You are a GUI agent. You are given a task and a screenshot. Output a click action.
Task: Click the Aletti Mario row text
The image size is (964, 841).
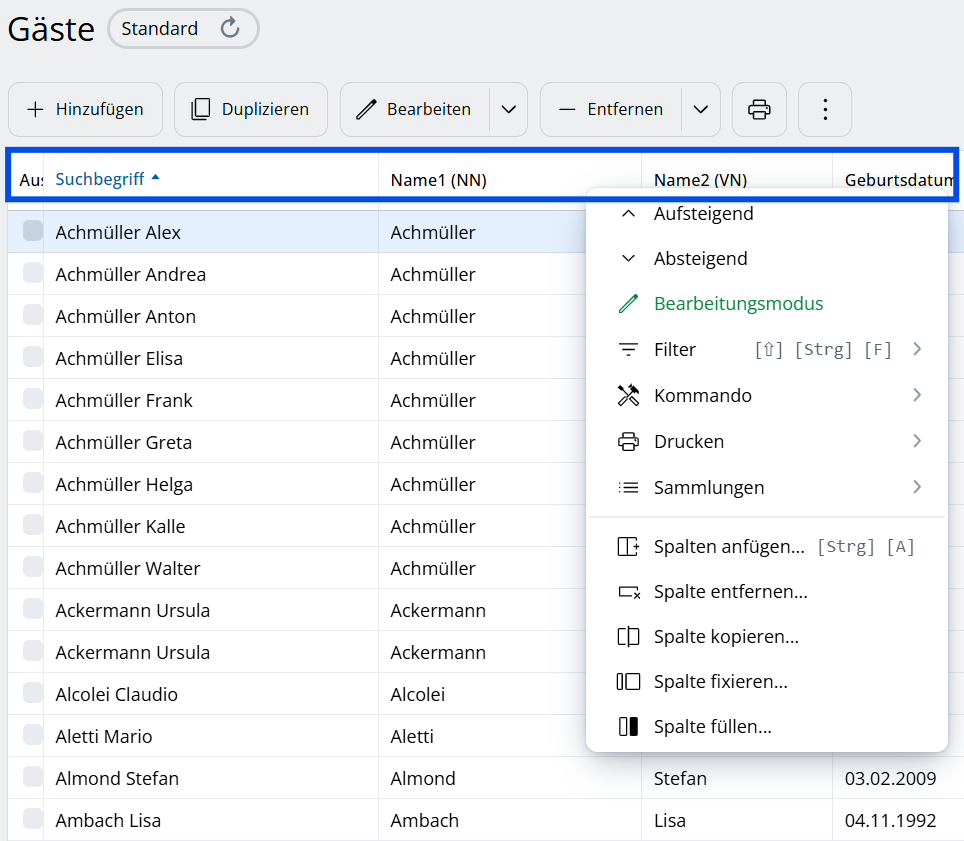[103, 736]
